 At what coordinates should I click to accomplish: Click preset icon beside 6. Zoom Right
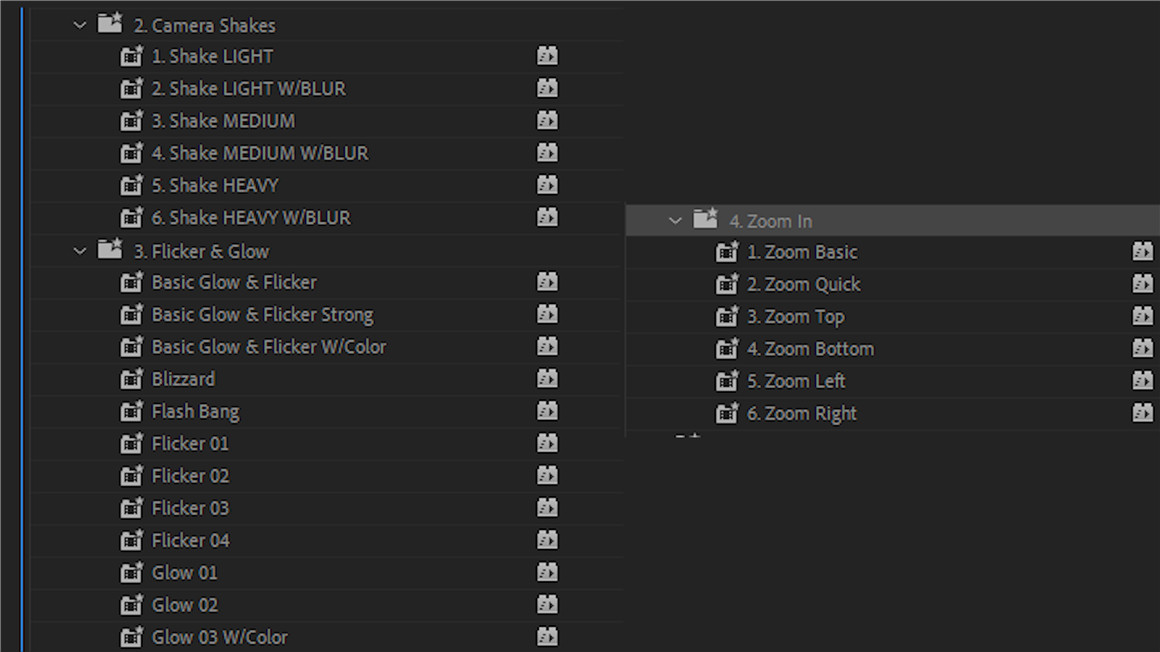(x=726, y=414)
